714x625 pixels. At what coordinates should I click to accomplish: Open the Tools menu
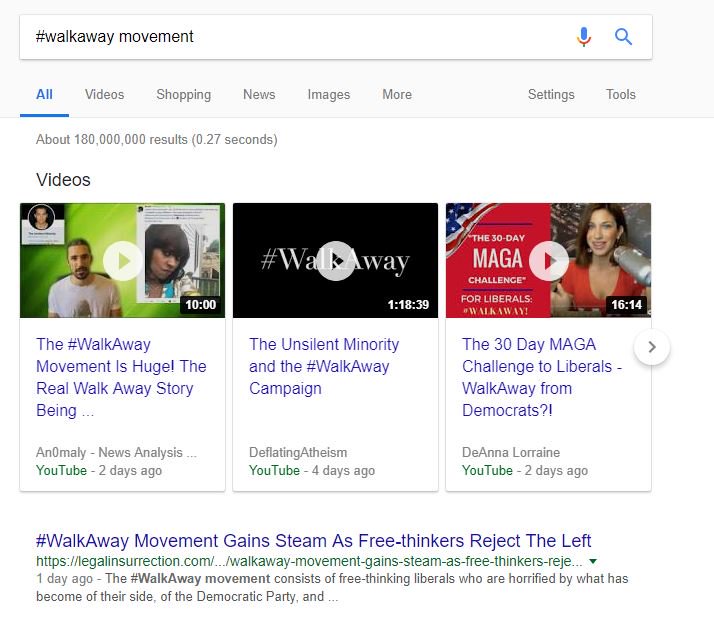pyautogui.click(x=621, y=94)
